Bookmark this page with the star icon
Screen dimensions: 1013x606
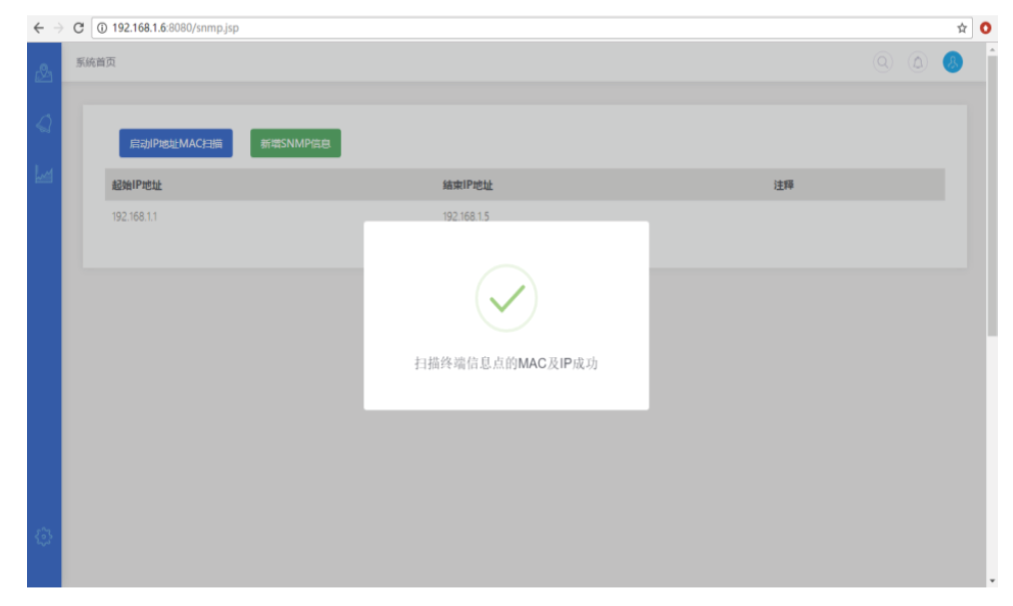[x=962, y=28]
